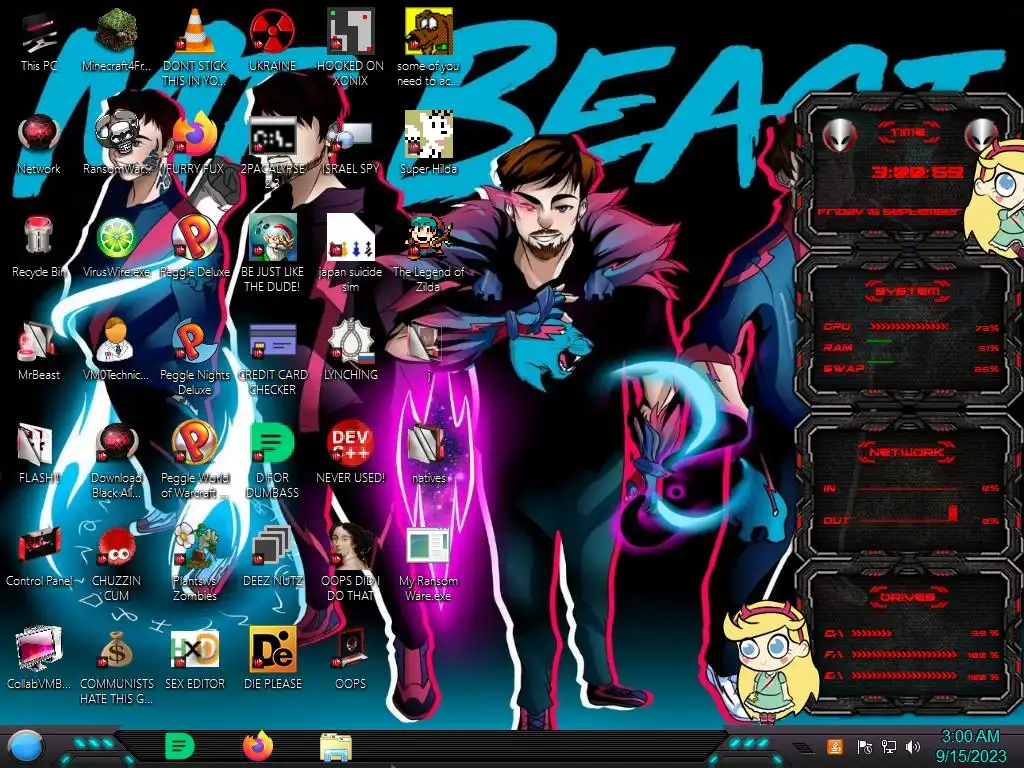This screenshot has height=768, width=1024.
Task: Open Firefox from the taskbar
Action: 258,746
